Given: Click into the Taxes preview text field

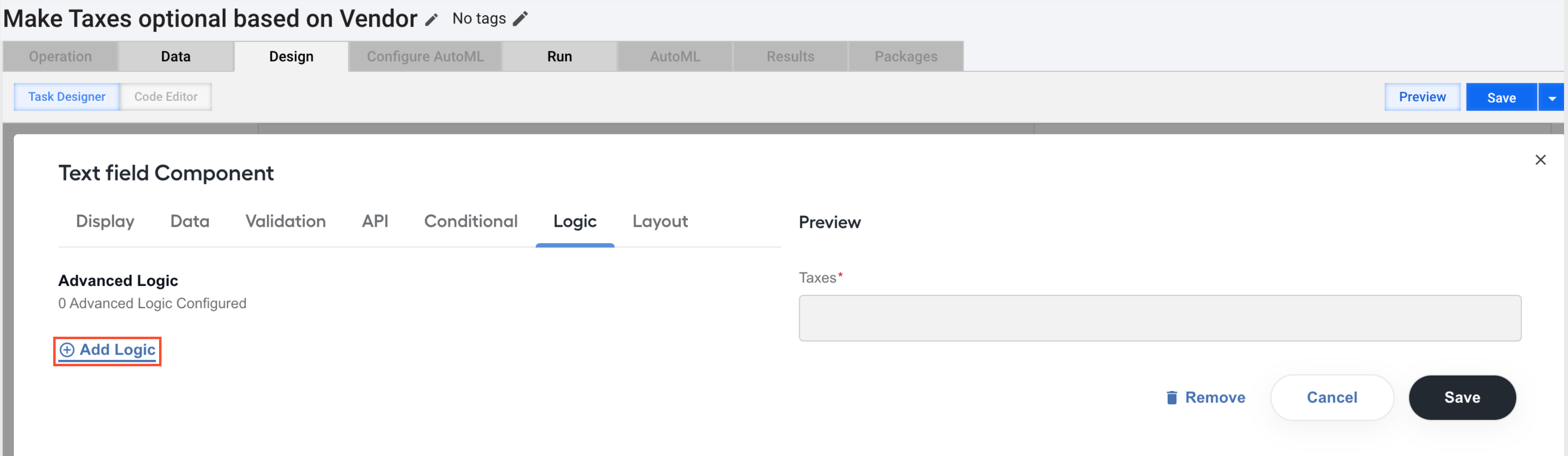Looking at the screenshot, I should (1160, 318).
